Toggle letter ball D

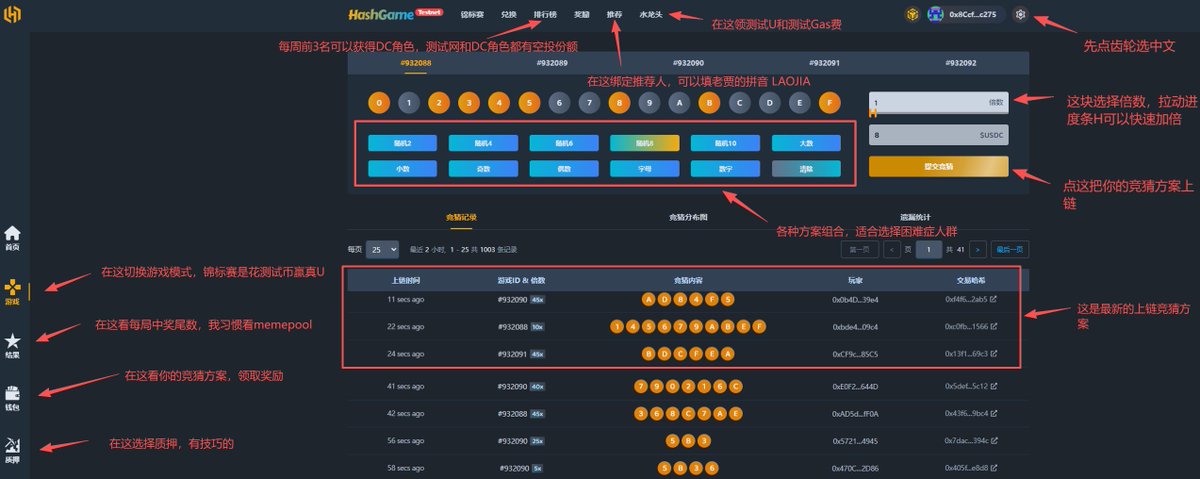point(770,102)
